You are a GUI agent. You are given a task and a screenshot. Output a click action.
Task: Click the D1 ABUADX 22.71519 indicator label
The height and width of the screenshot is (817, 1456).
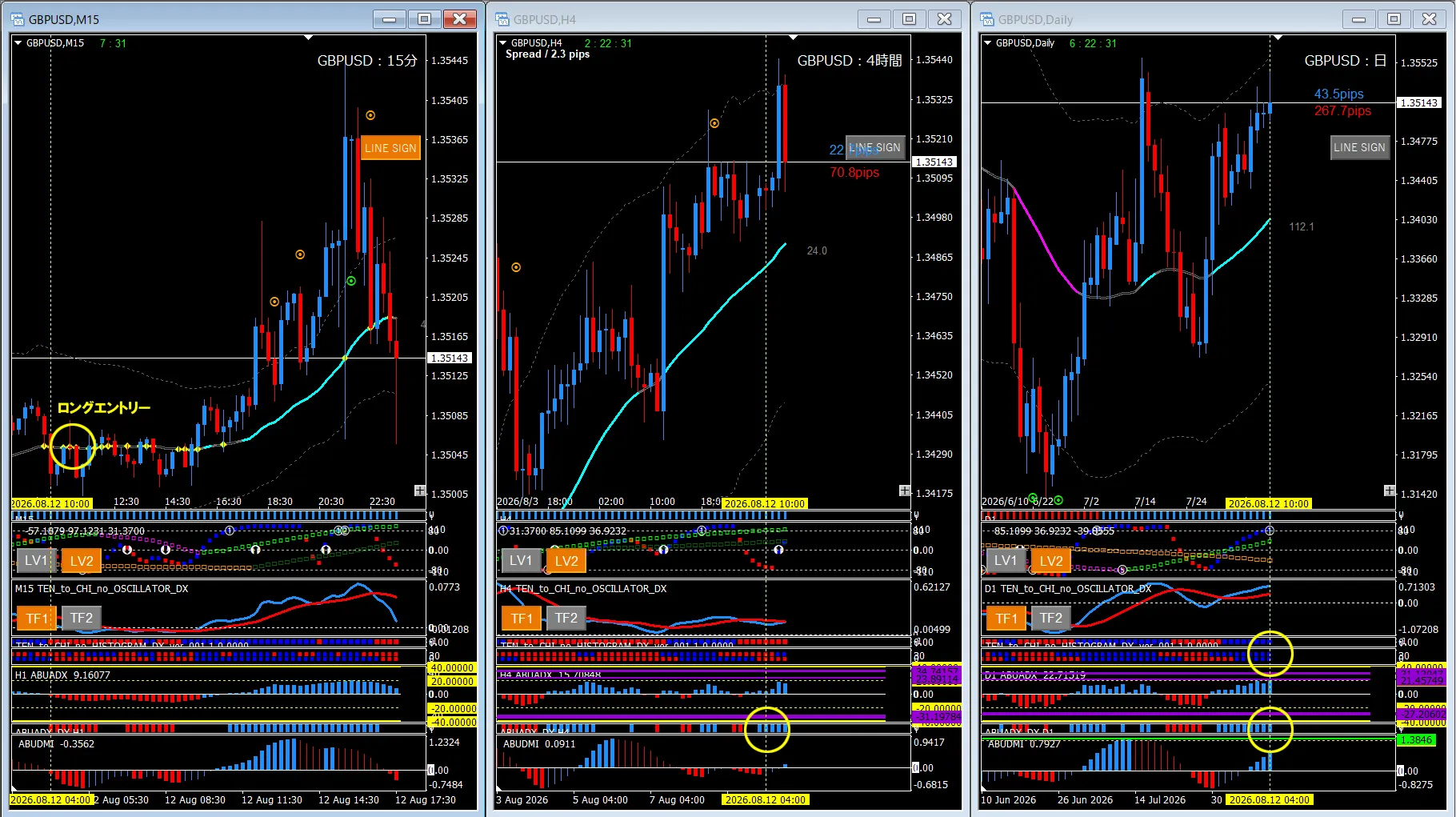1035,675
